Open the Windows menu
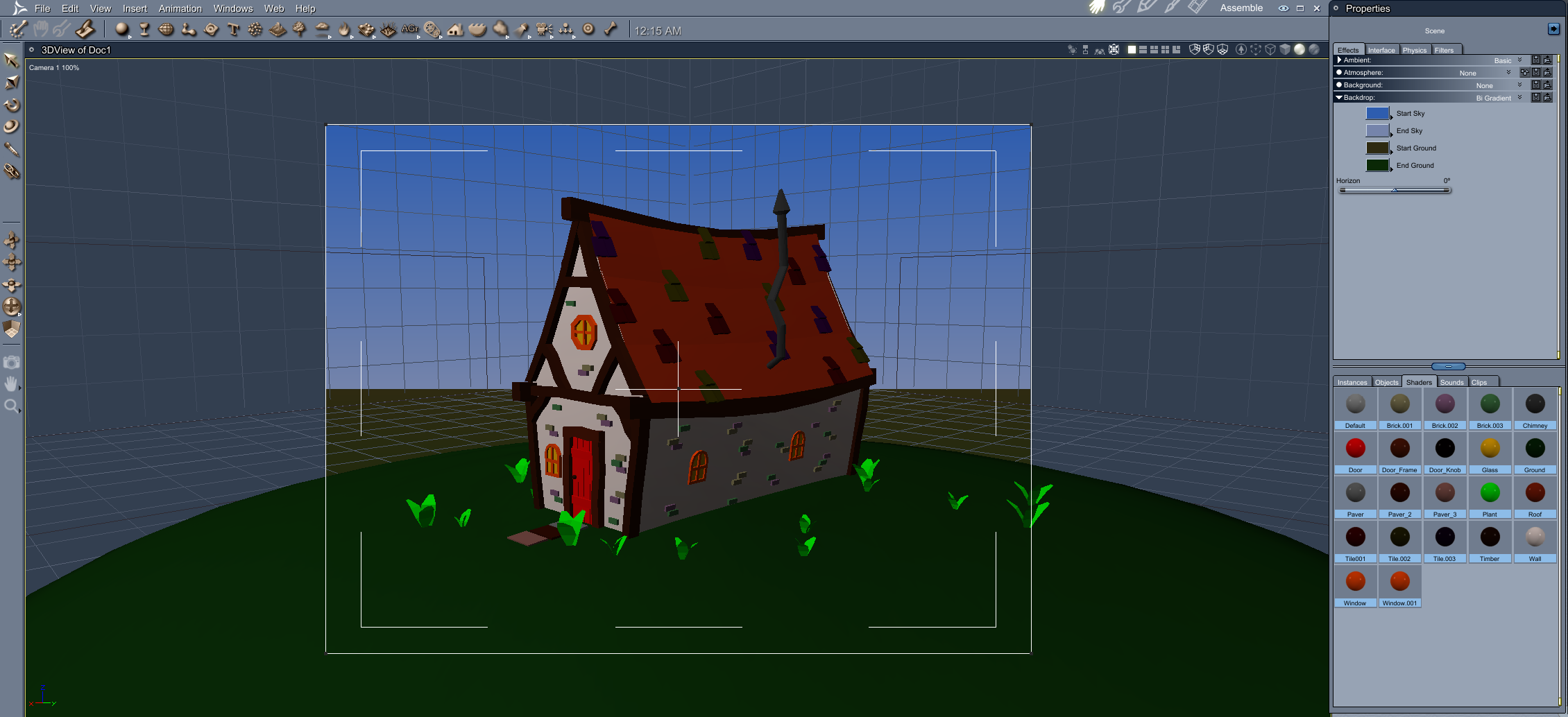Screen dimensions: 1568x717 [x=233, y=8]
